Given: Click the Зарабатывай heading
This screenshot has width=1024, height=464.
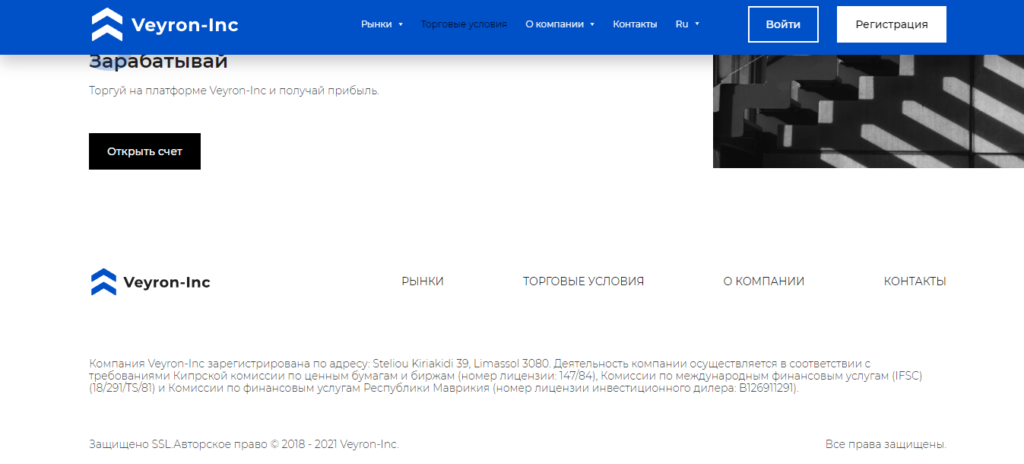Looking at the screenshot, I should [158, 62].
